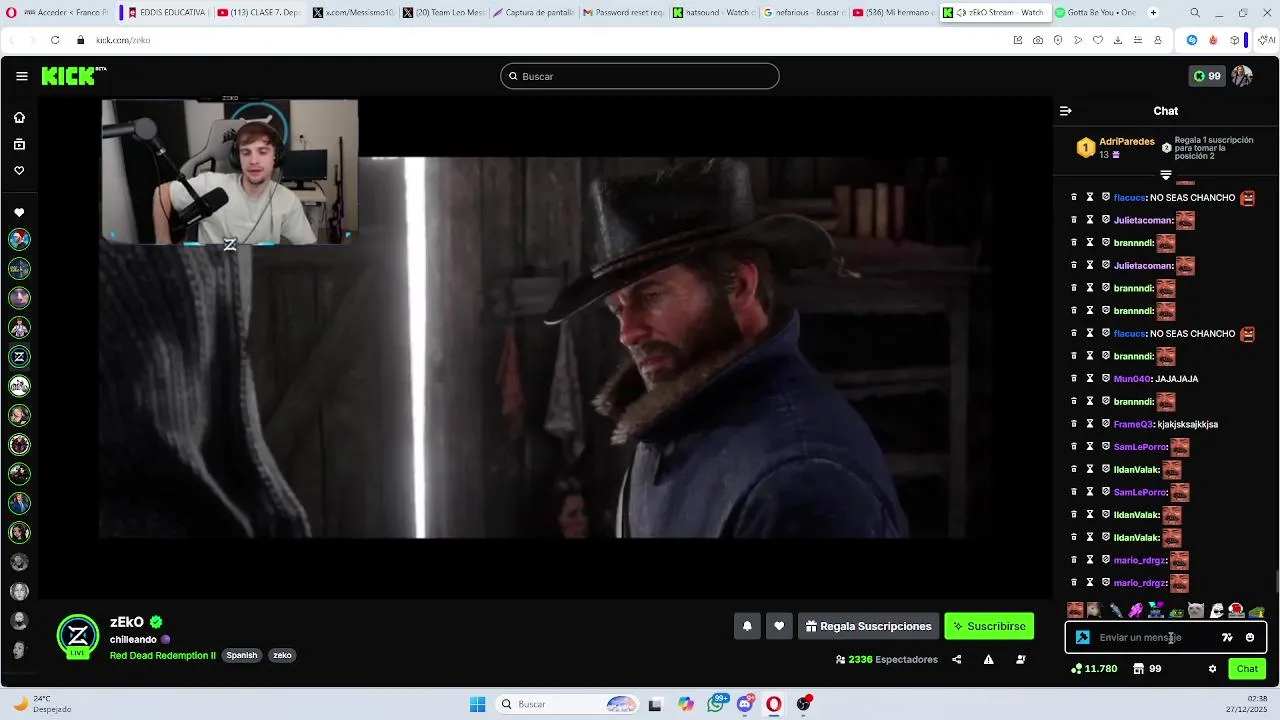Screen dimensions: 1280x720
Task: Open Opera bookmark heart icon in toolbar
Action: [1098, 40]
